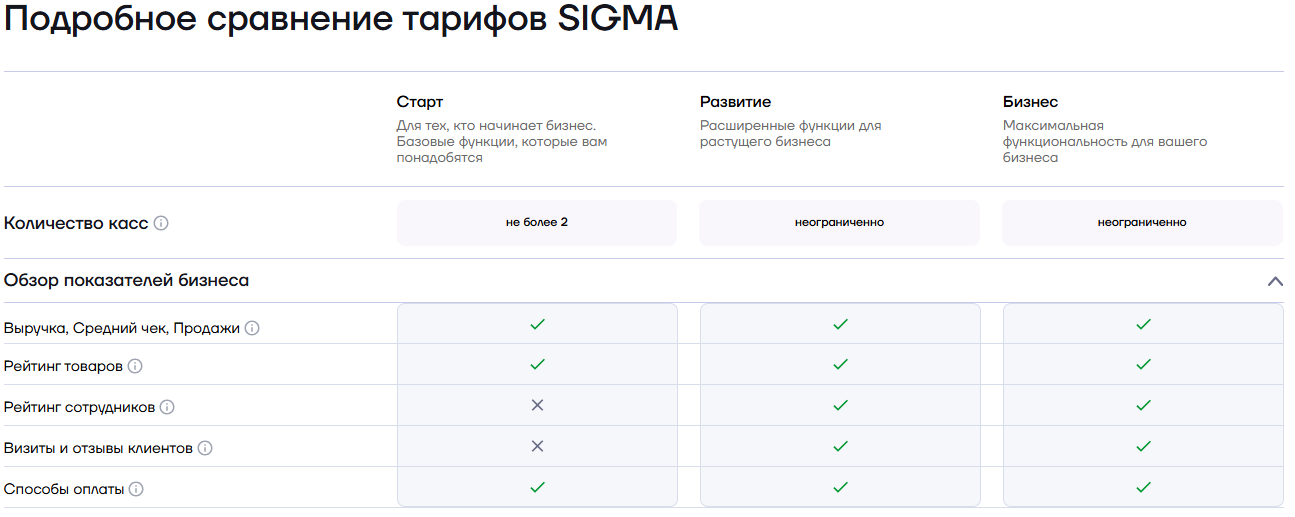Click info icon near Визиты и отзывы клиентов
The height and width of the screenshot is (517, 1295).
pos(205,448)
